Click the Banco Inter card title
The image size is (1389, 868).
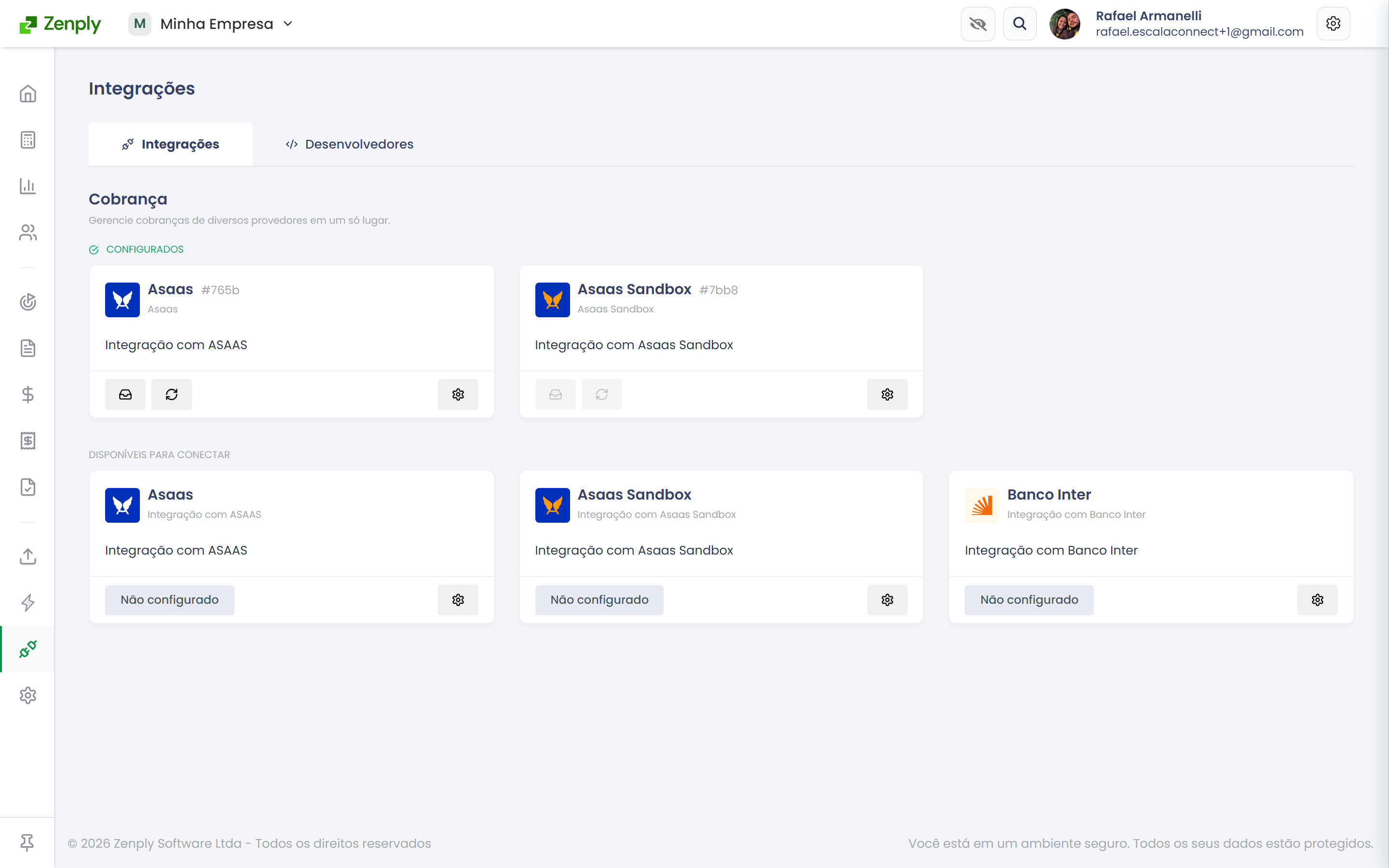1049,495
